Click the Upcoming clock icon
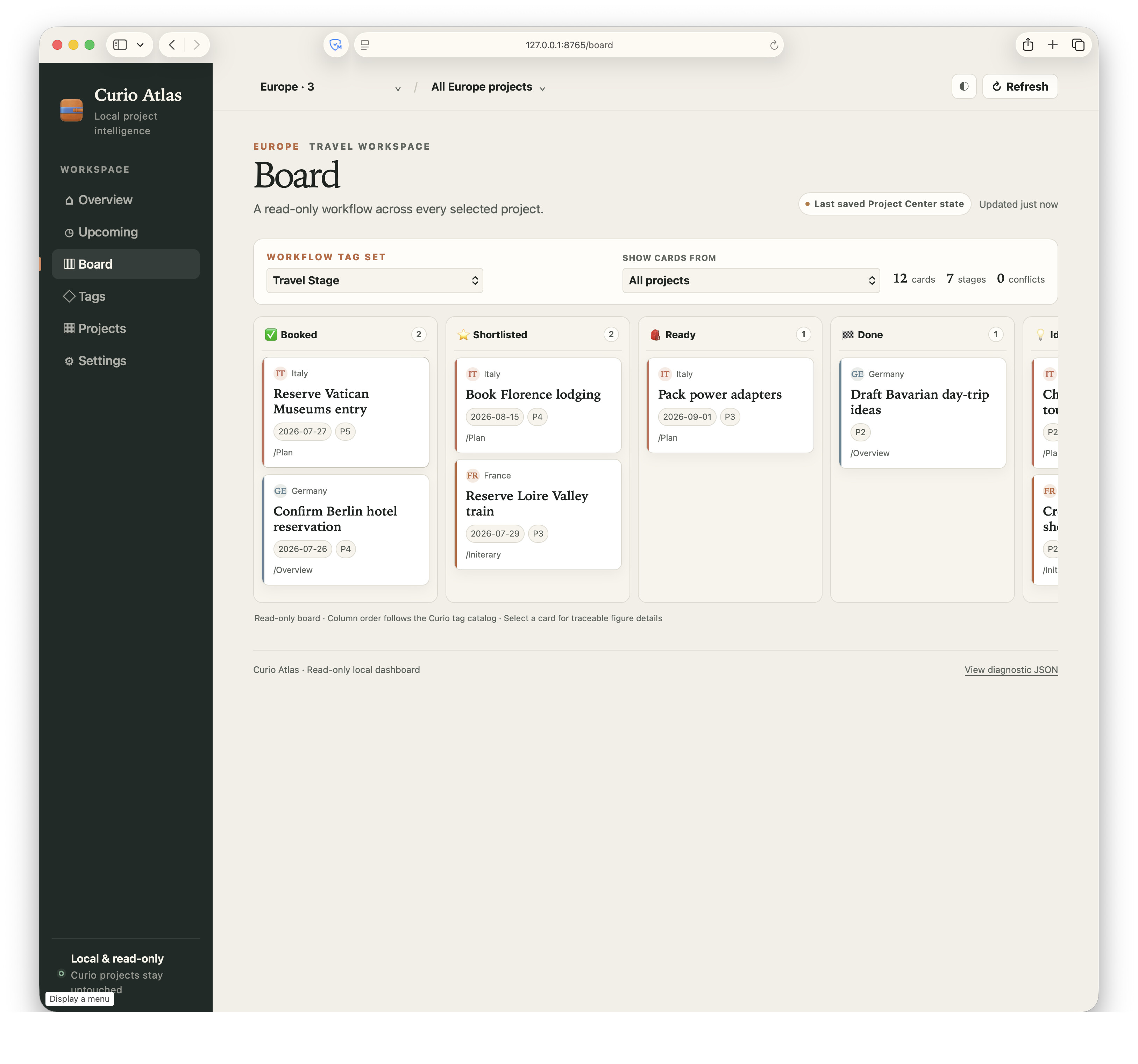Image resolution: width=1138 pixels, height=1064 pixels. 69,233
